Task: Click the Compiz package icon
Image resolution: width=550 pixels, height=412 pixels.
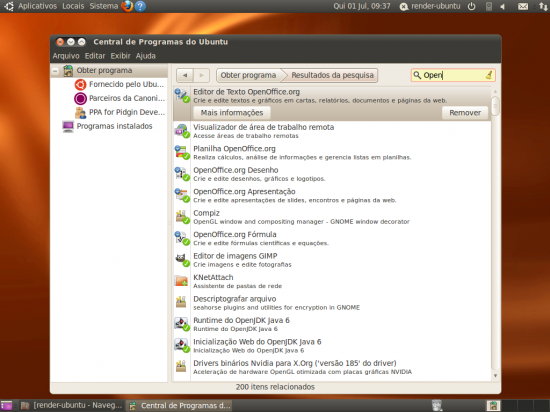Action: tap(182, 217)
